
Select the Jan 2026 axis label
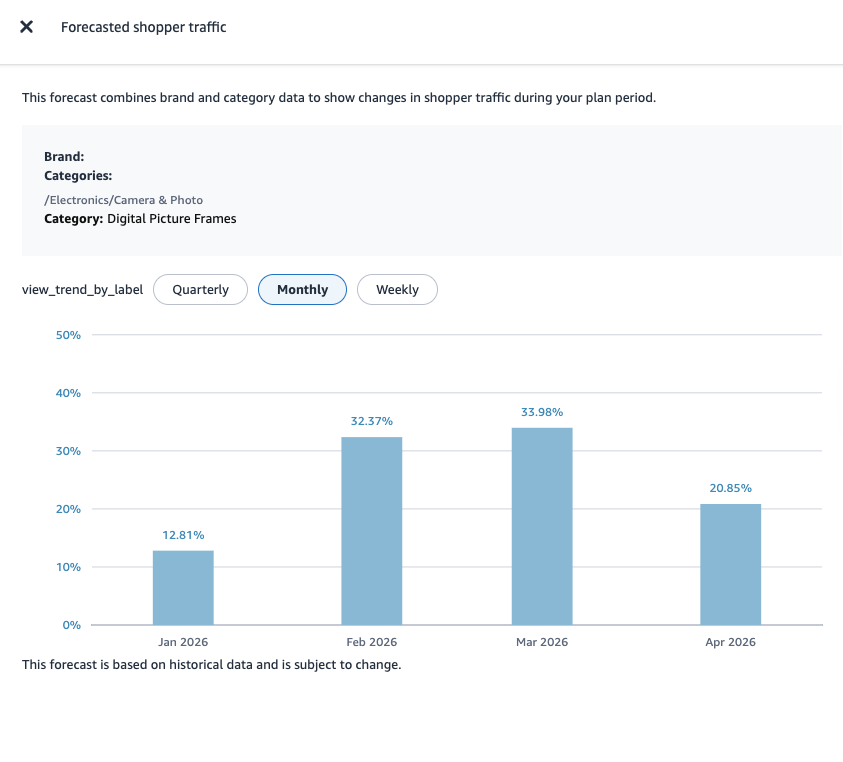(183, 641)
